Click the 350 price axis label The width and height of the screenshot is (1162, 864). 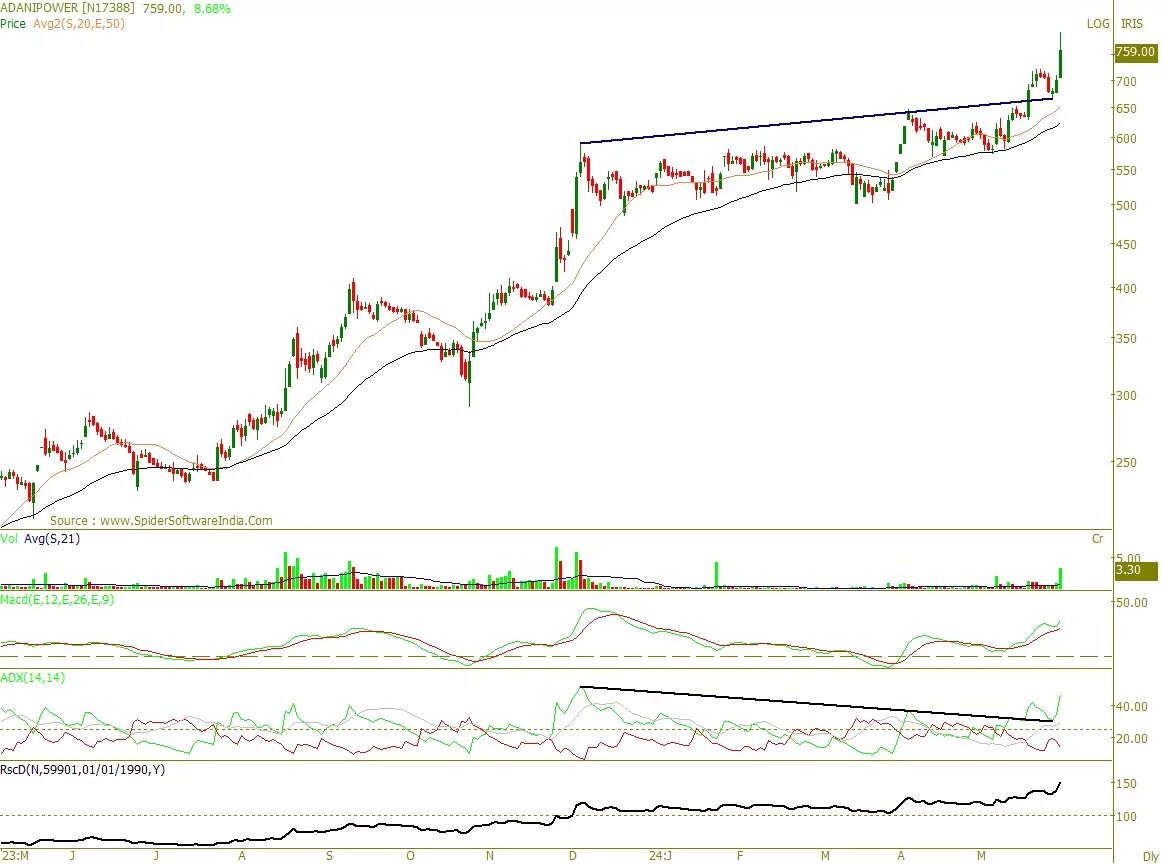click(1126, 338)
